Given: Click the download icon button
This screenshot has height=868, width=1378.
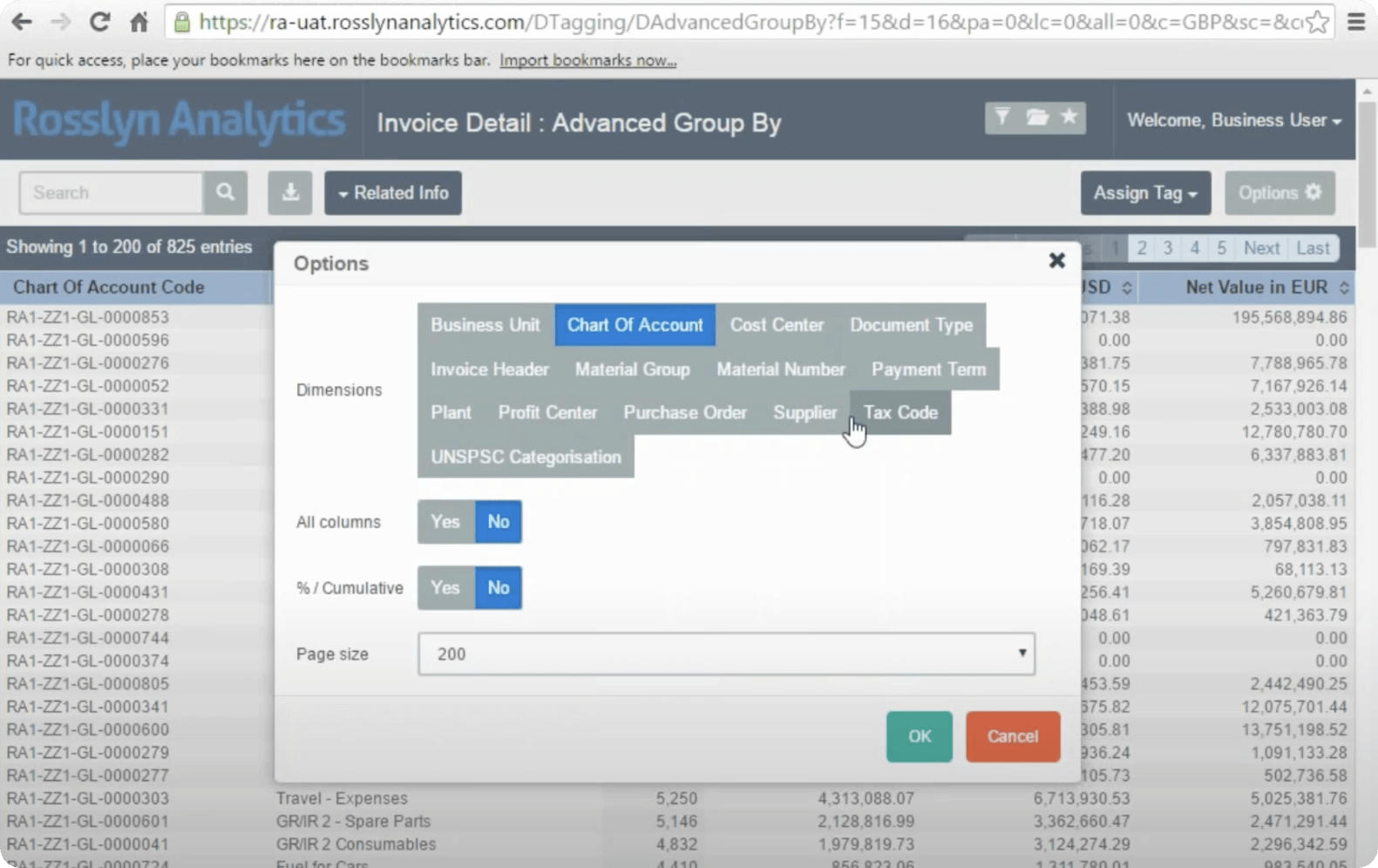Looking at the screenshot, I should point(289,193).
